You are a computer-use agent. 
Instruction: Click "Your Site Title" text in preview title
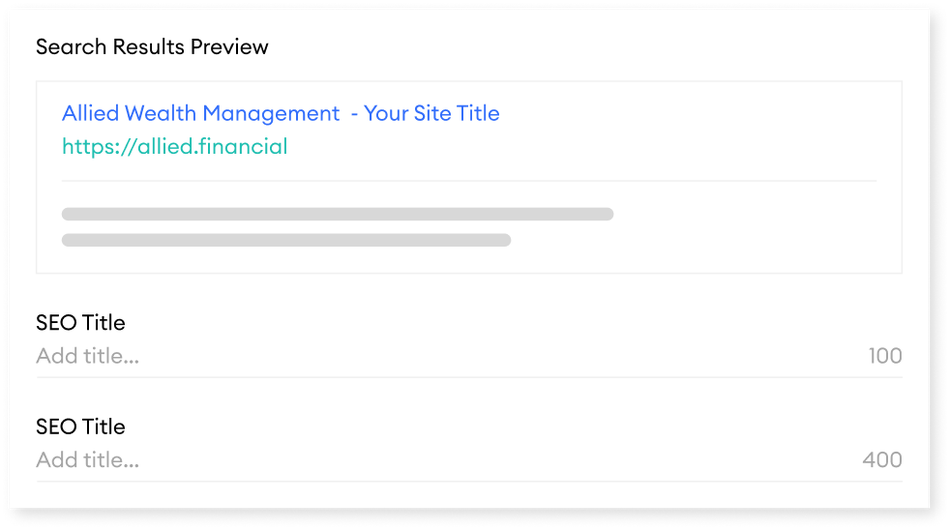[x=431, y=113]
